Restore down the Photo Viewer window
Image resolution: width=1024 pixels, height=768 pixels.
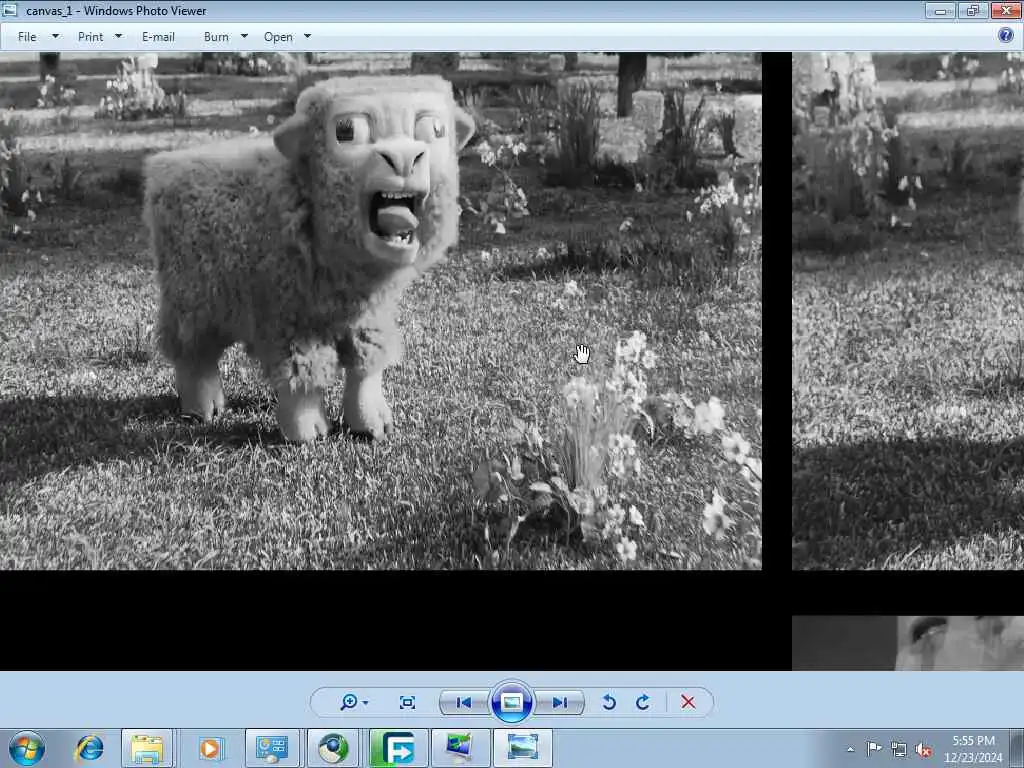coord(972,10)
